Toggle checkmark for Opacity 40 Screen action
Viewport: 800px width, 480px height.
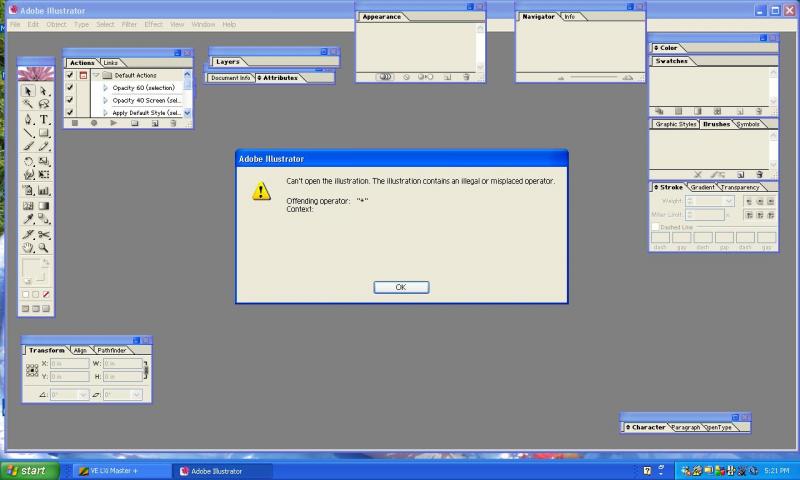[70, 100]
